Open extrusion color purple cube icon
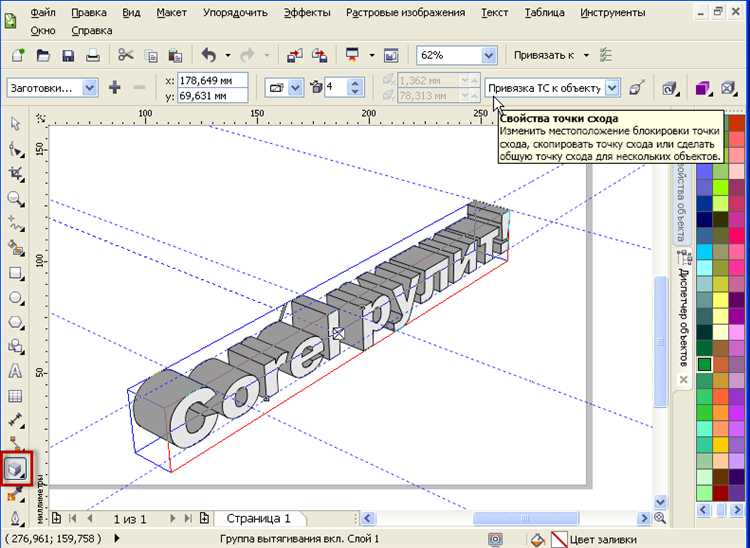The image size is (750, 548). tap(702, 88)
